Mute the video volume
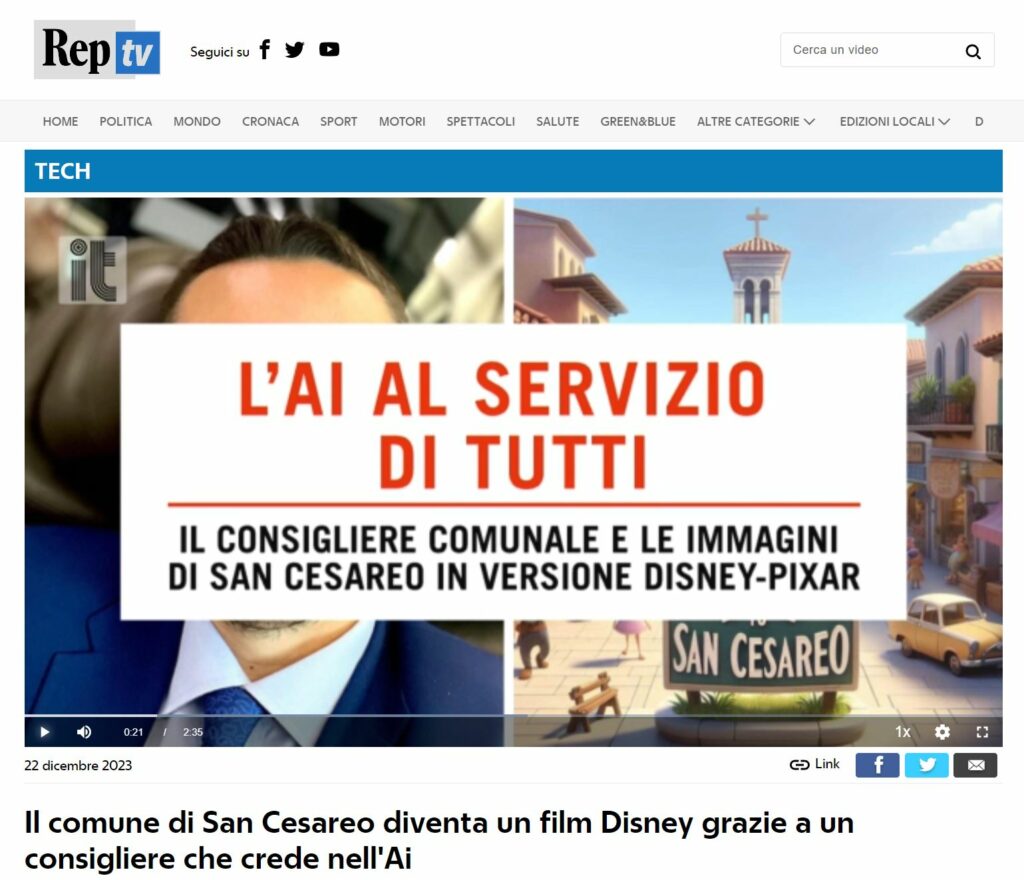 [84, 732]
